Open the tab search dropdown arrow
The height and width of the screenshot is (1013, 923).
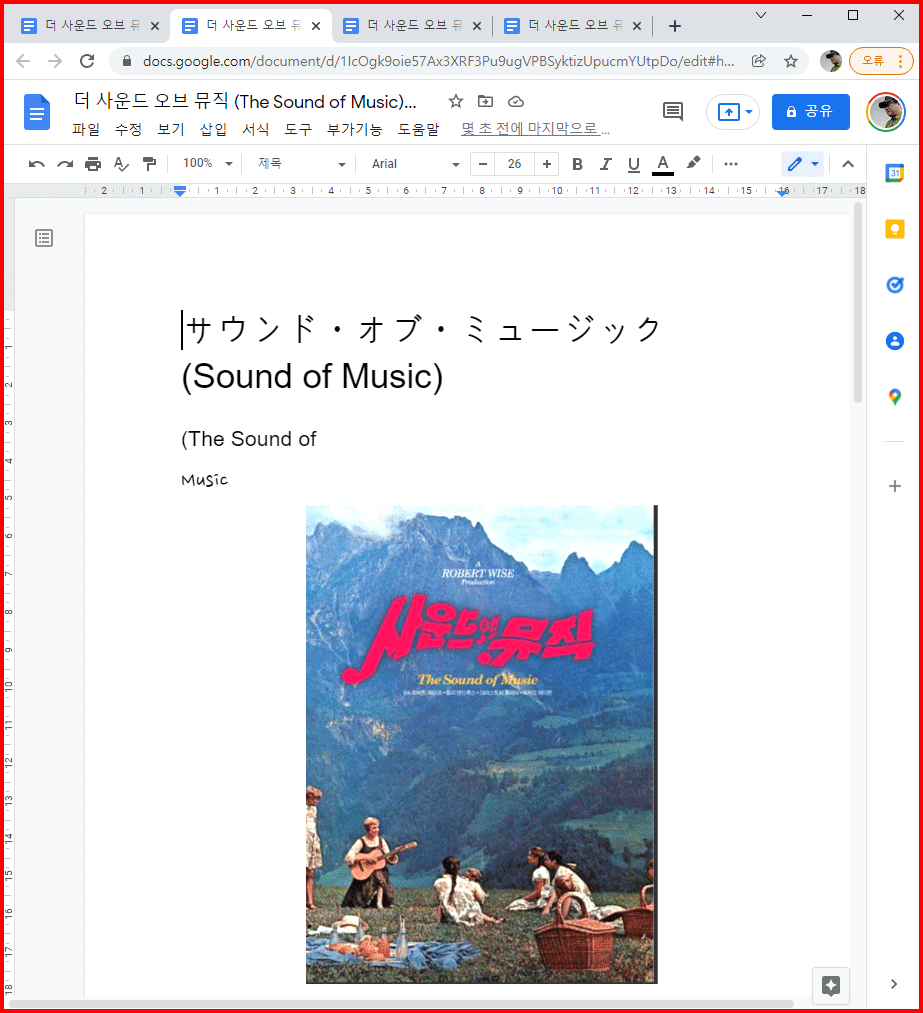pos(761,16)
